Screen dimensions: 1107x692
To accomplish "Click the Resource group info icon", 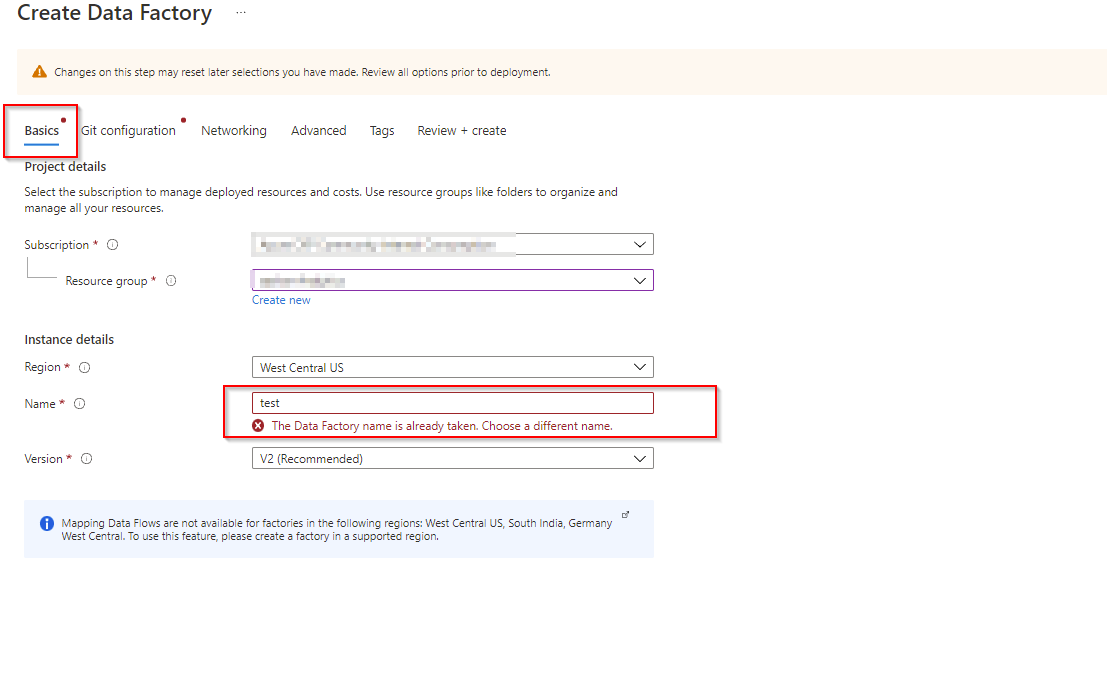I will [171, 280].
